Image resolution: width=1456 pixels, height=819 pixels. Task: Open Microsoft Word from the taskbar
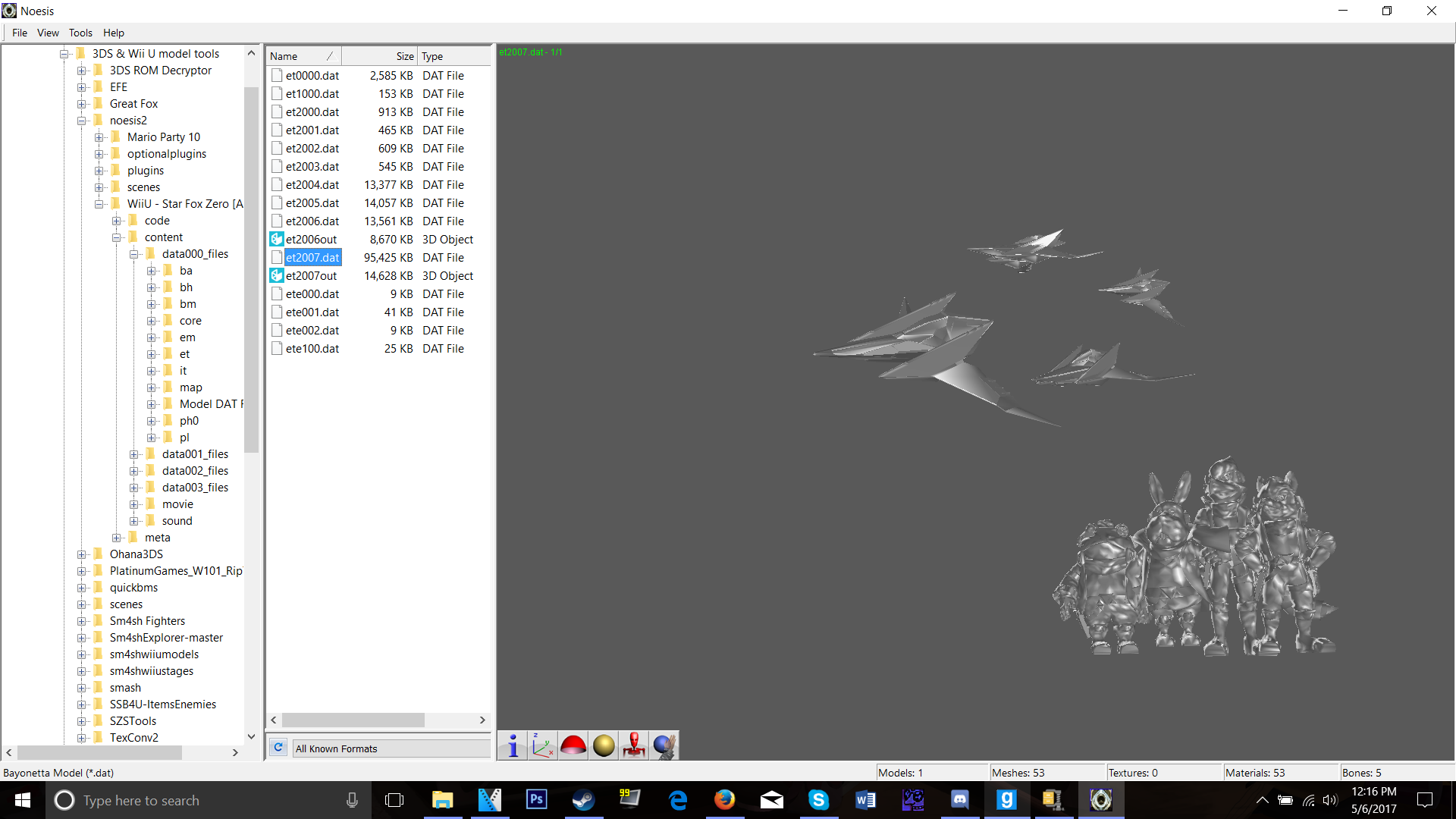tap(865, 800)
